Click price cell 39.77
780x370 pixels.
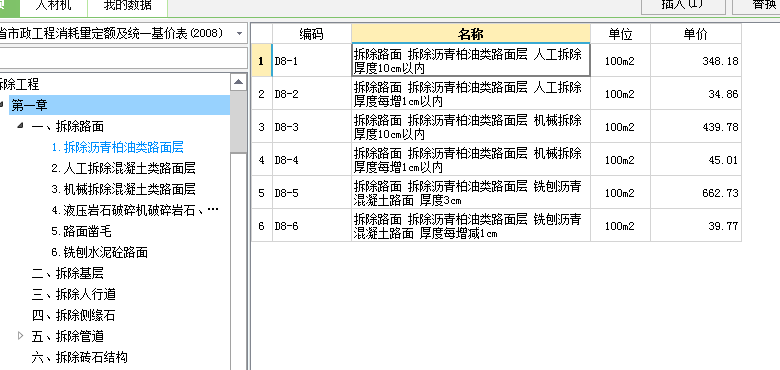click(695, 226)
